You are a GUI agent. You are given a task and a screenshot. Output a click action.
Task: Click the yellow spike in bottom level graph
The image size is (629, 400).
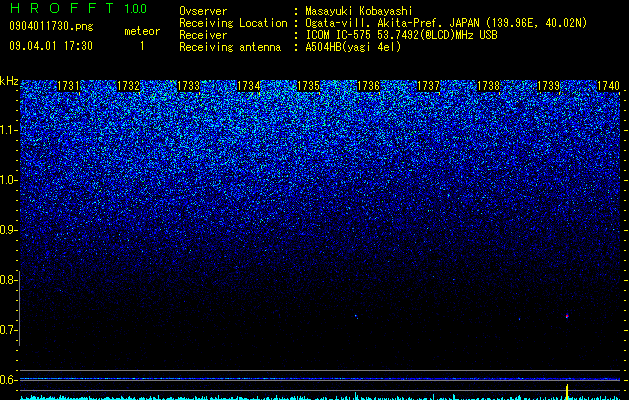point(567,392)
